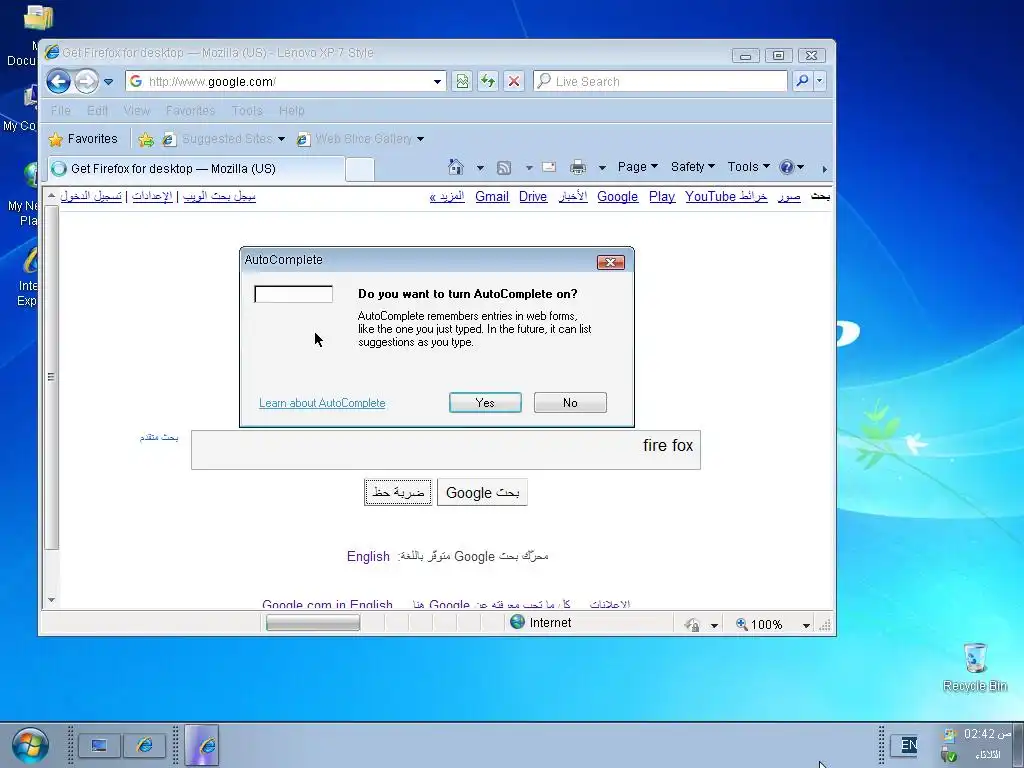Open the Tools command bar menu
Screen dimensions: 1024x768
(x=748, y=167)
